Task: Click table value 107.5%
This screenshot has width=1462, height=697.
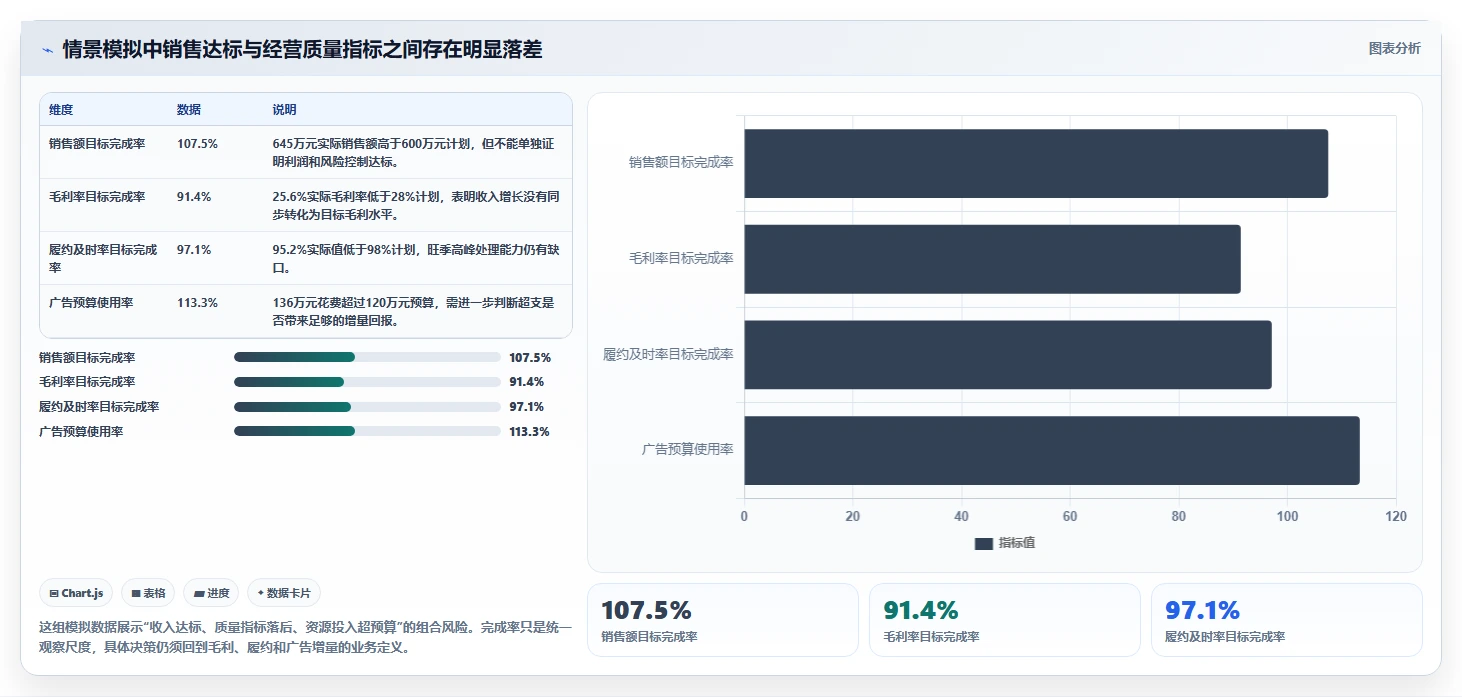Action: tap(197, 144)
